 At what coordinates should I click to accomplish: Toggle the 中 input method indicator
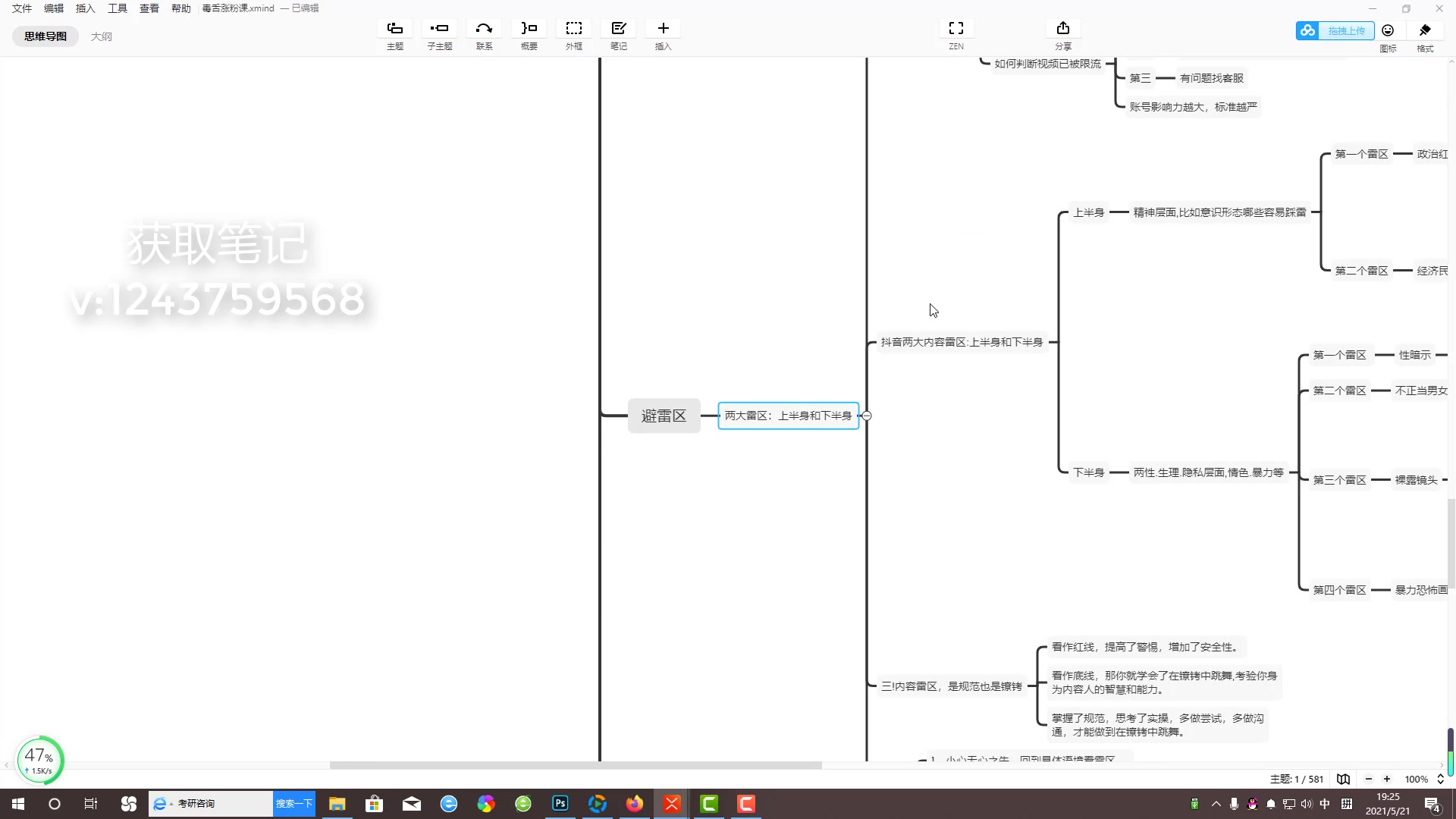pyautogui.click(x=1325, y=804)
